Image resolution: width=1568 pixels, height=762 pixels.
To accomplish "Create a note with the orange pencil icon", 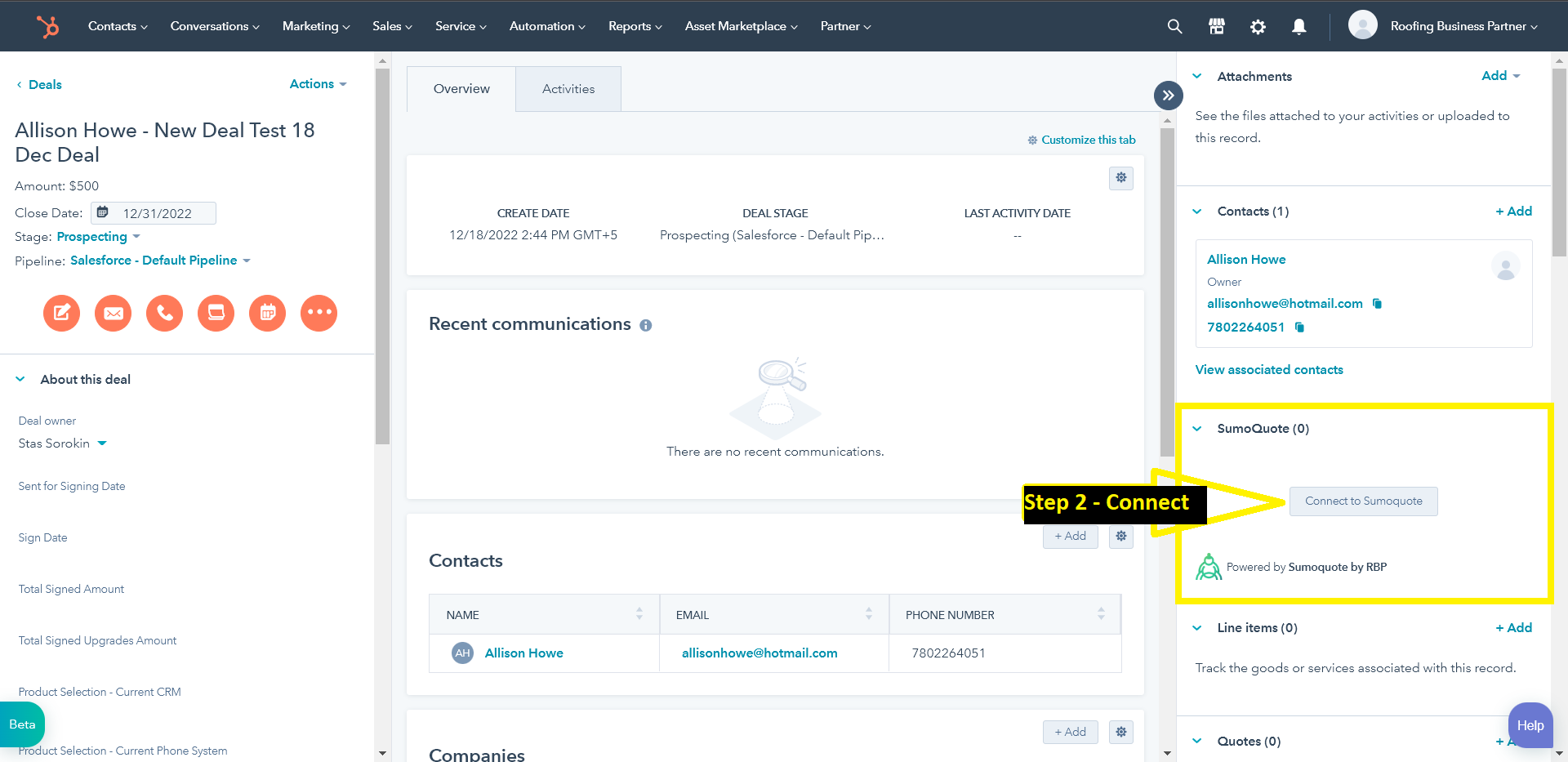I will click(x=61, y=313).
